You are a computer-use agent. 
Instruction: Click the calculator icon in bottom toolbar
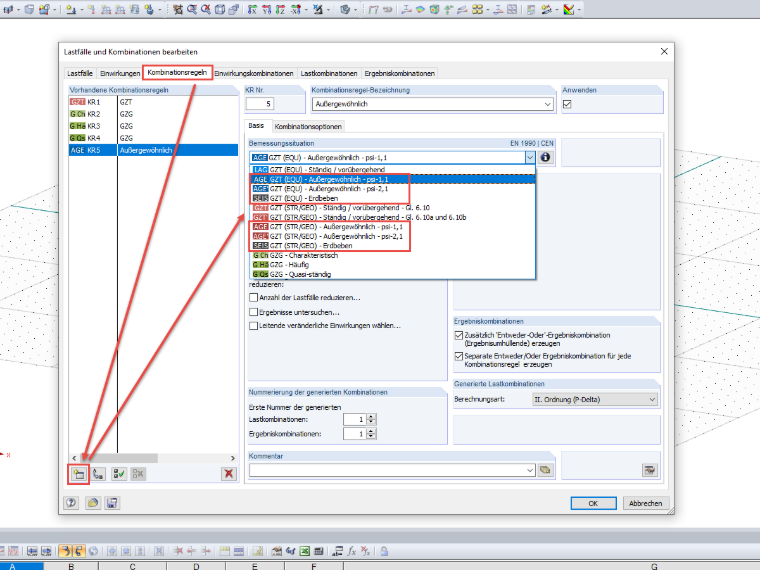point(318,551)
